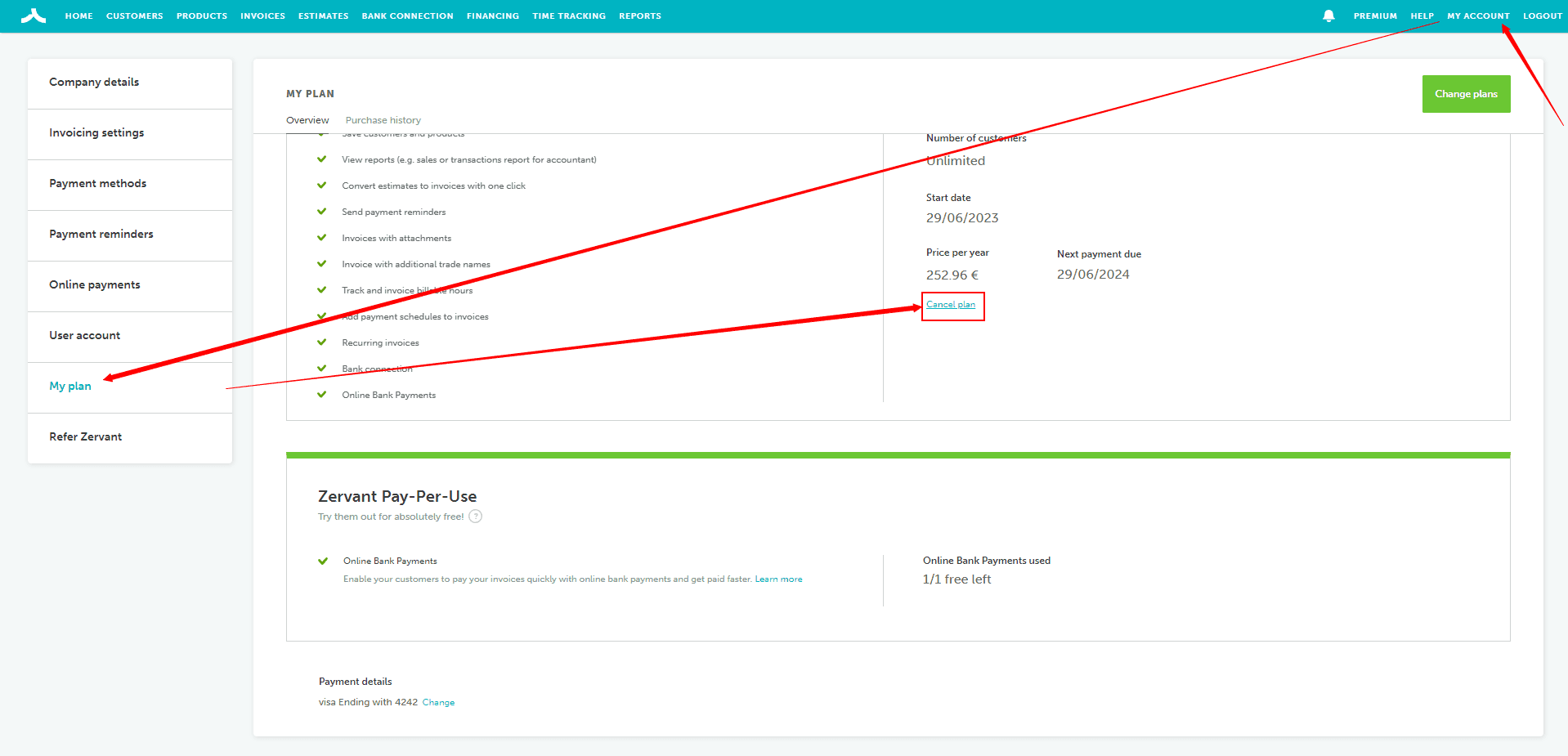Click the 'View reports' feature text
The width and height of the screenshot is (1568, 756).
469,160
